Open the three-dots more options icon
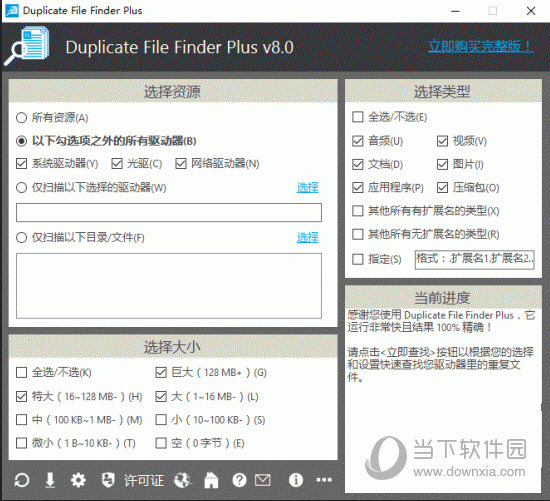The height and width of the screenshot is (501, 550). pos(324,480)
